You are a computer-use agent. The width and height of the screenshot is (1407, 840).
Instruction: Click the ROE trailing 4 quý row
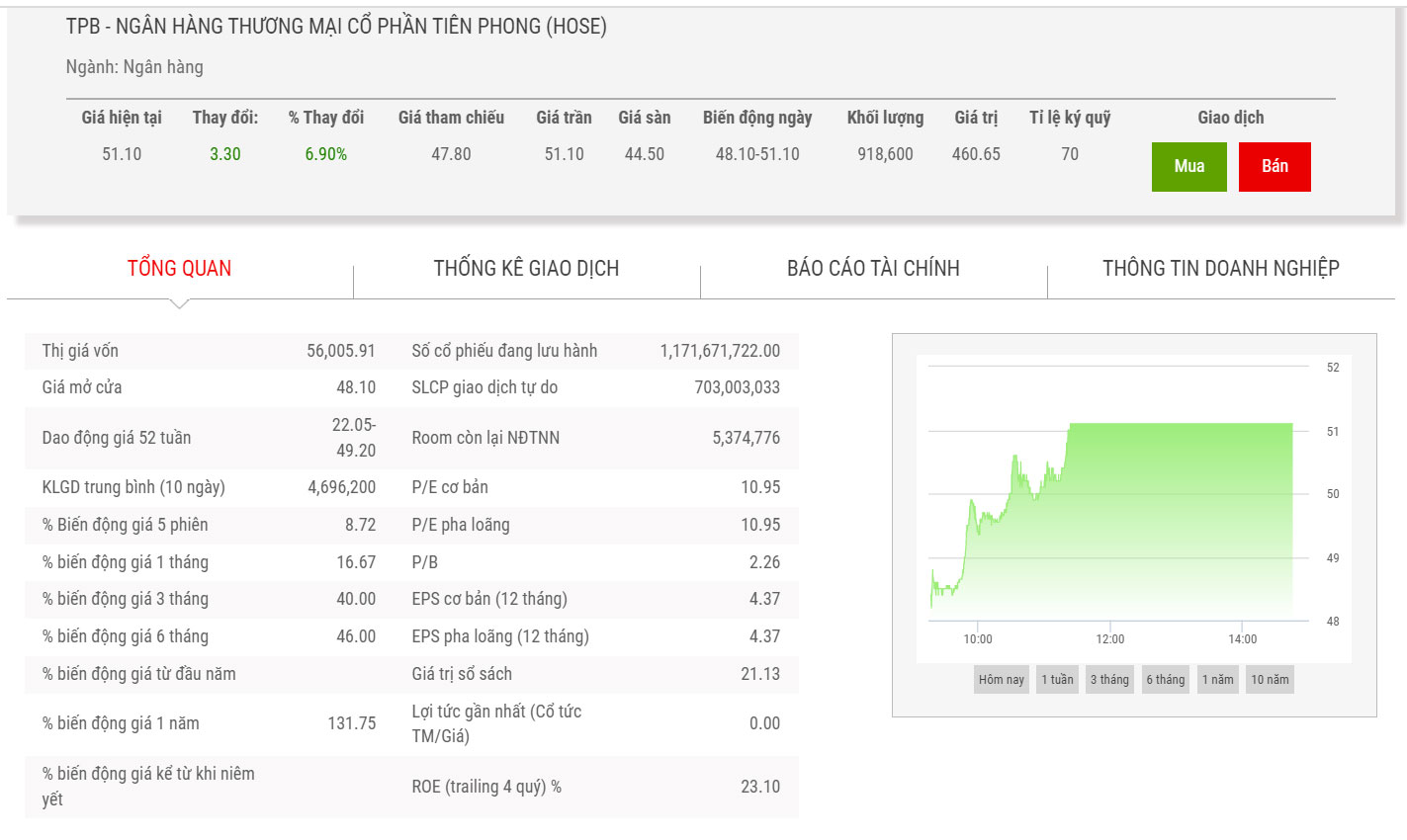point(595,787)
